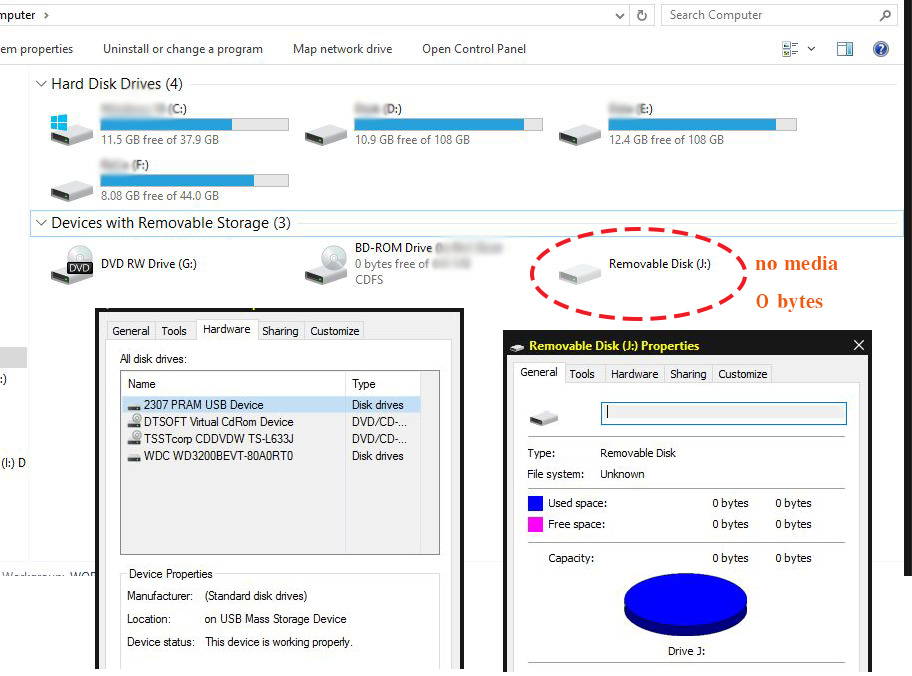912x676 pixels.
Task: Open the Tools tab in Removable Disk (J:) Properties
Action: click(582, 374)
